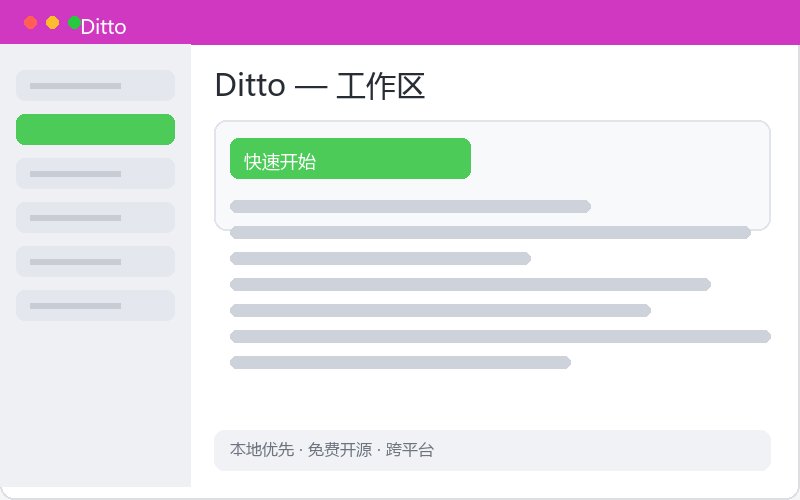Click the yellow minimize window dot
This screenshot has width=800, height=500.
[53, 23]
